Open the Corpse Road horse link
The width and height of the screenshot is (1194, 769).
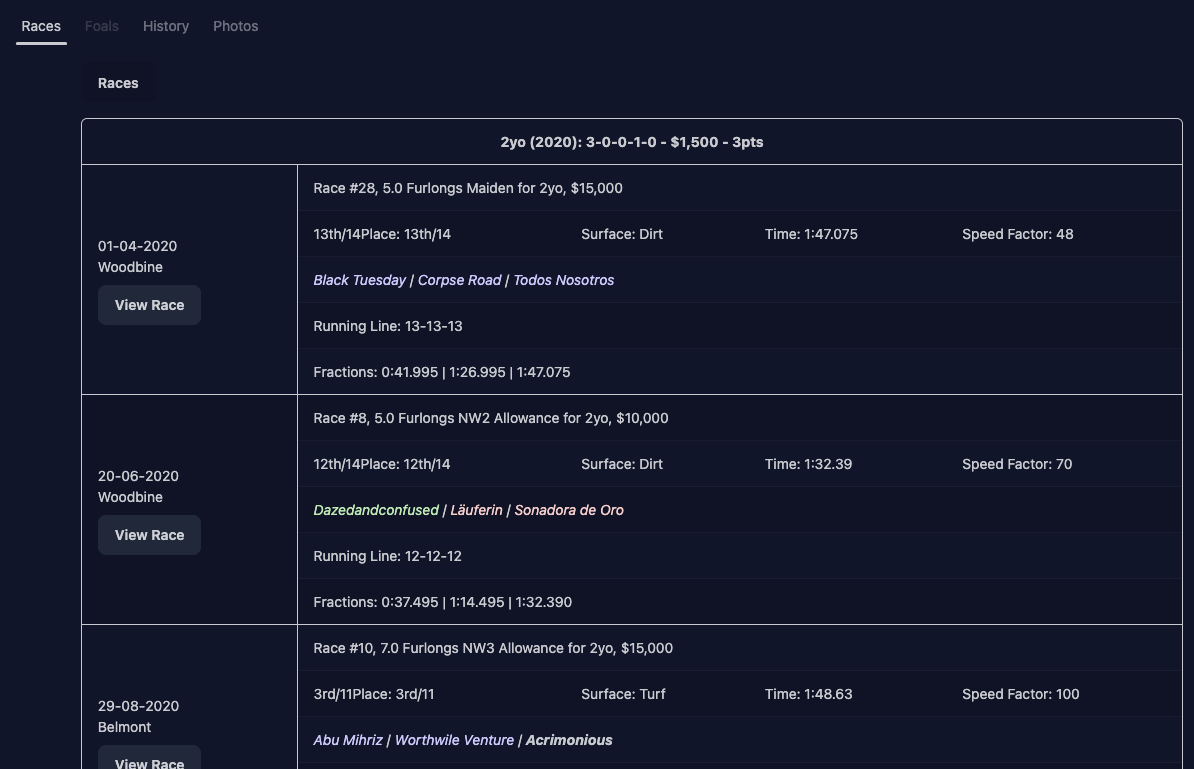pos(459,280)
